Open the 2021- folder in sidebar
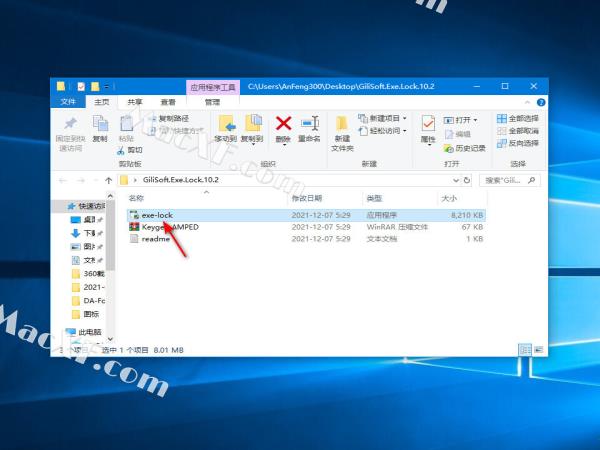This screenshot has height=450, width=600. (x=88, y=287)
